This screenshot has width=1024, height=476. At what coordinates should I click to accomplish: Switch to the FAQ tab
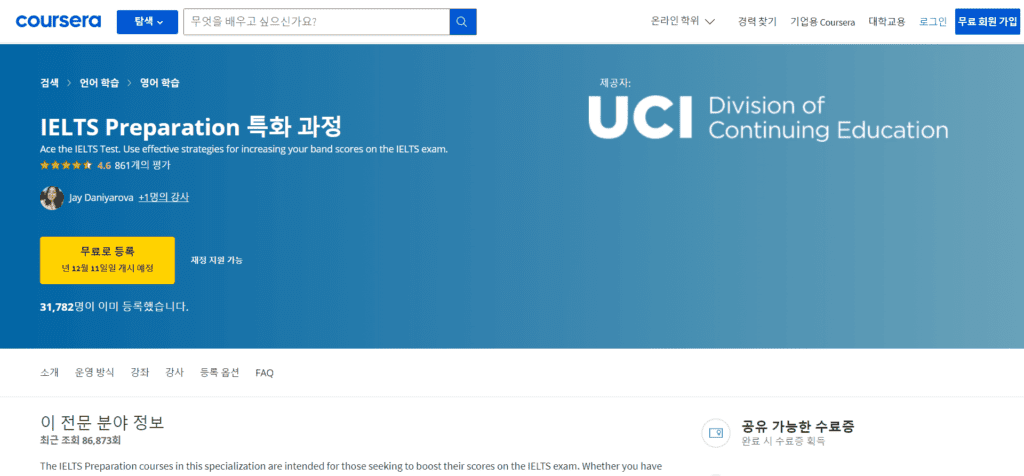(x=264, y=373)
